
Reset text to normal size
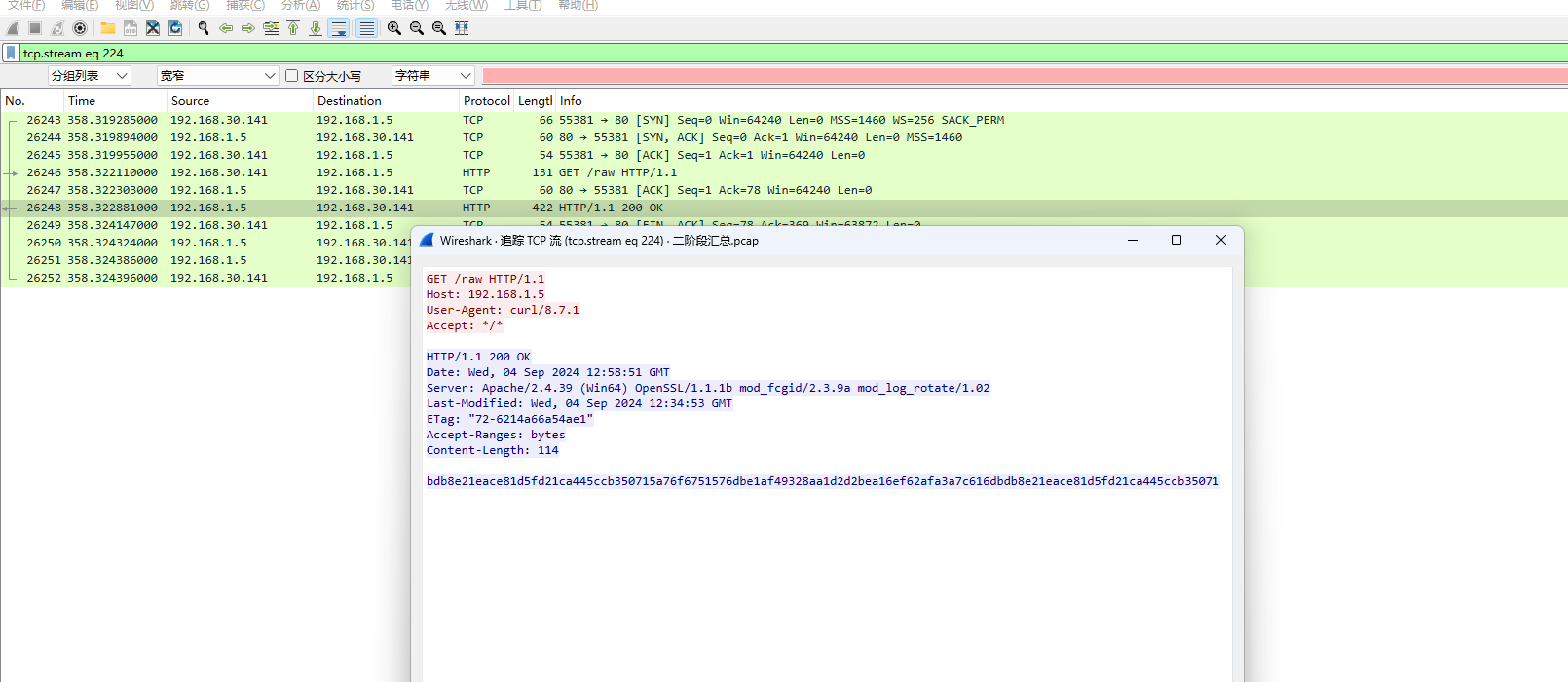[439, 28]
